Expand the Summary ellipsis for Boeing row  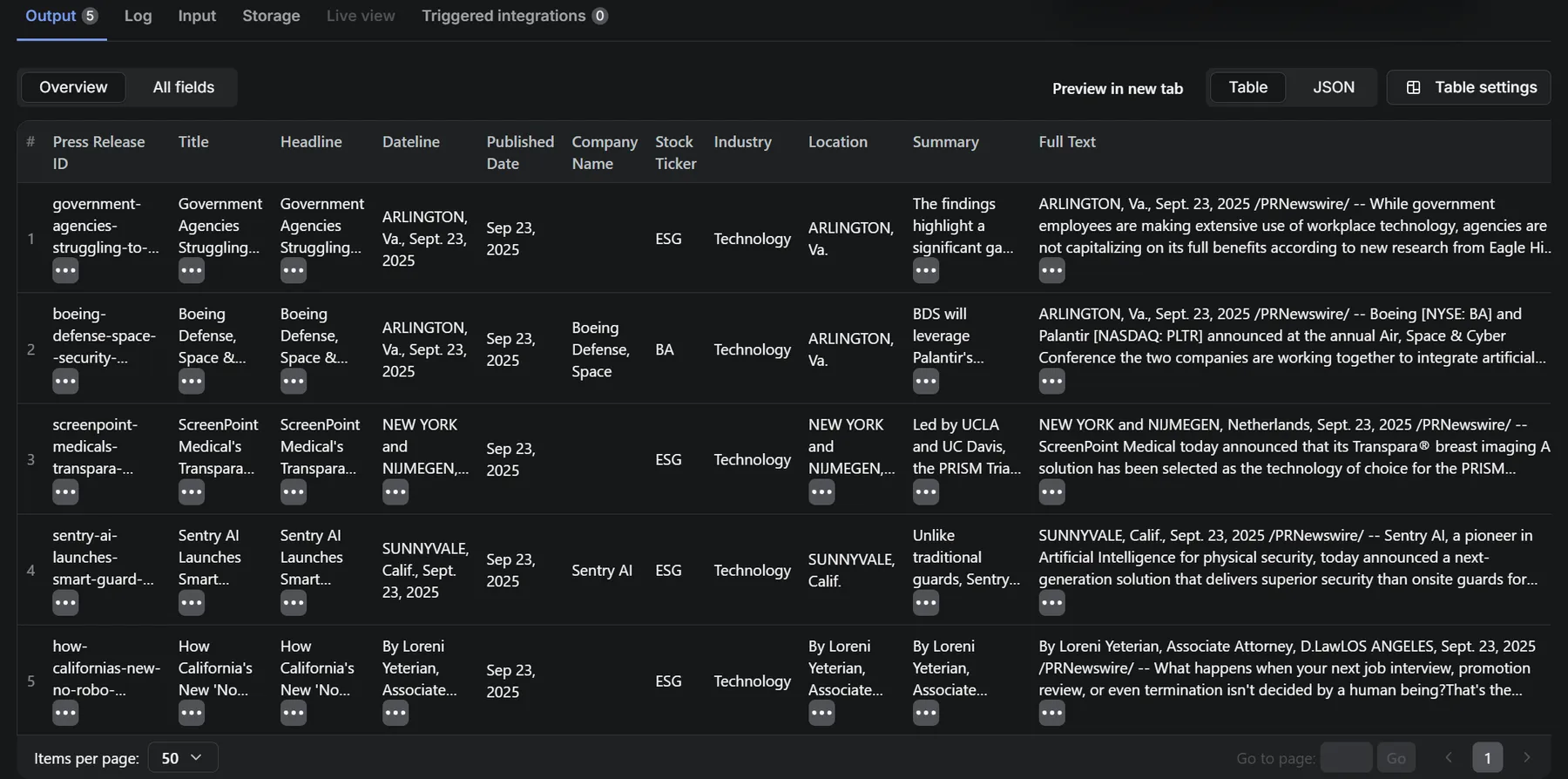(x=925, y=382)
